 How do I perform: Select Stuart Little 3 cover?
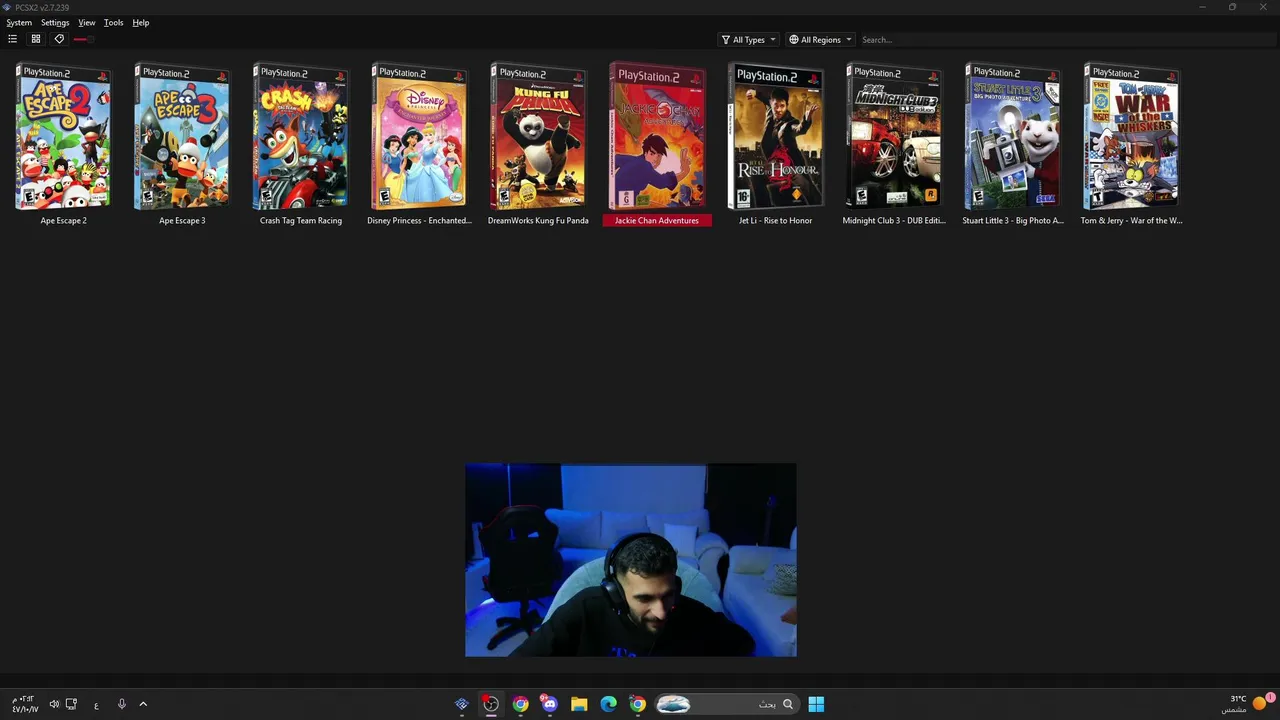pyautogui.click(x=1013, y=137)
